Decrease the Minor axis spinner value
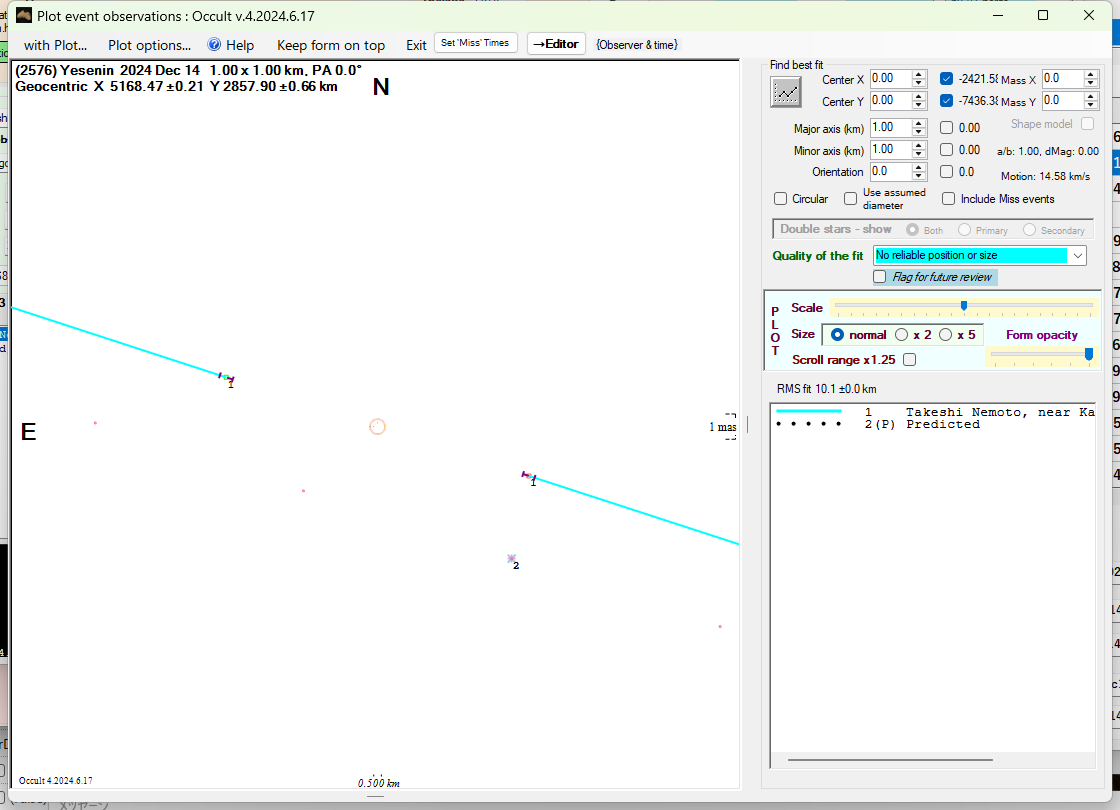The width and height of the screenshot is (1120, 810). pyautogui.click(x=919, y=154)
